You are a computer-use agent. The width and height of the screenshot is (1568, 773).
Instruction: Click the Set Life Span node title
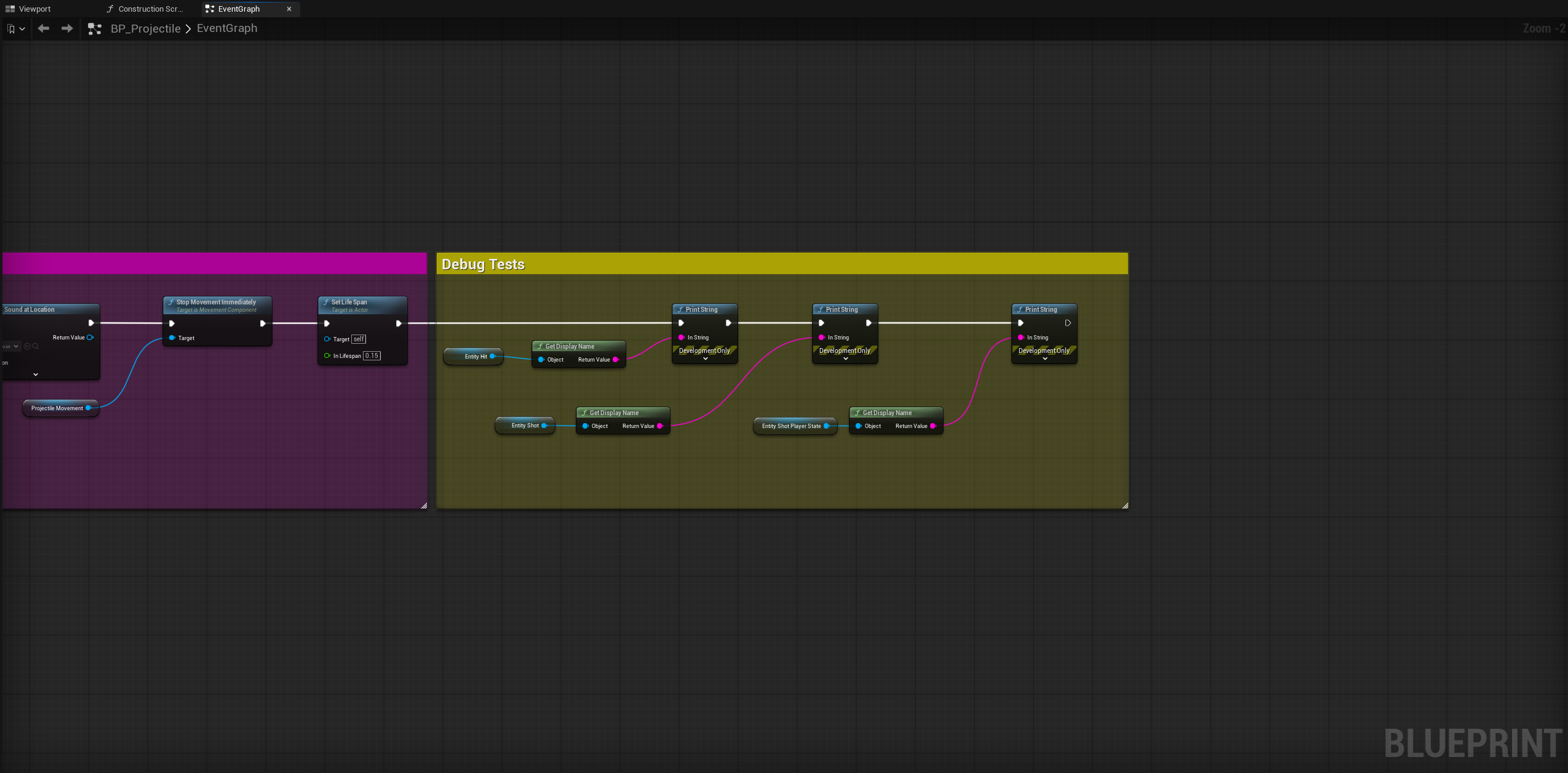[349, 302]
